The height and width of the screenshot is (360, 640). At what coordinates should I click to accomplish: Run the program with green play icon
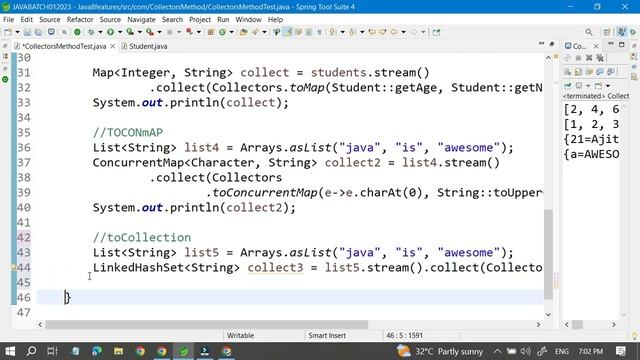click(110, 32)
